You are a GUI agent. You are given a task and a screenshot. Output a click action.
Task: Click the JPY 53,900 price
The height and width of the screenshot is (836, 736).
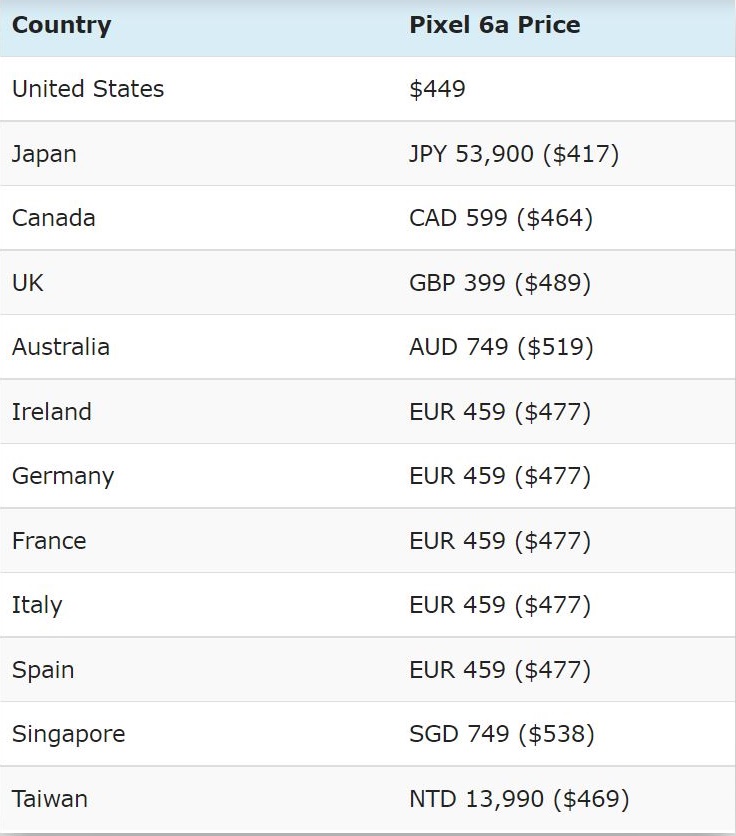coord(514,154)
